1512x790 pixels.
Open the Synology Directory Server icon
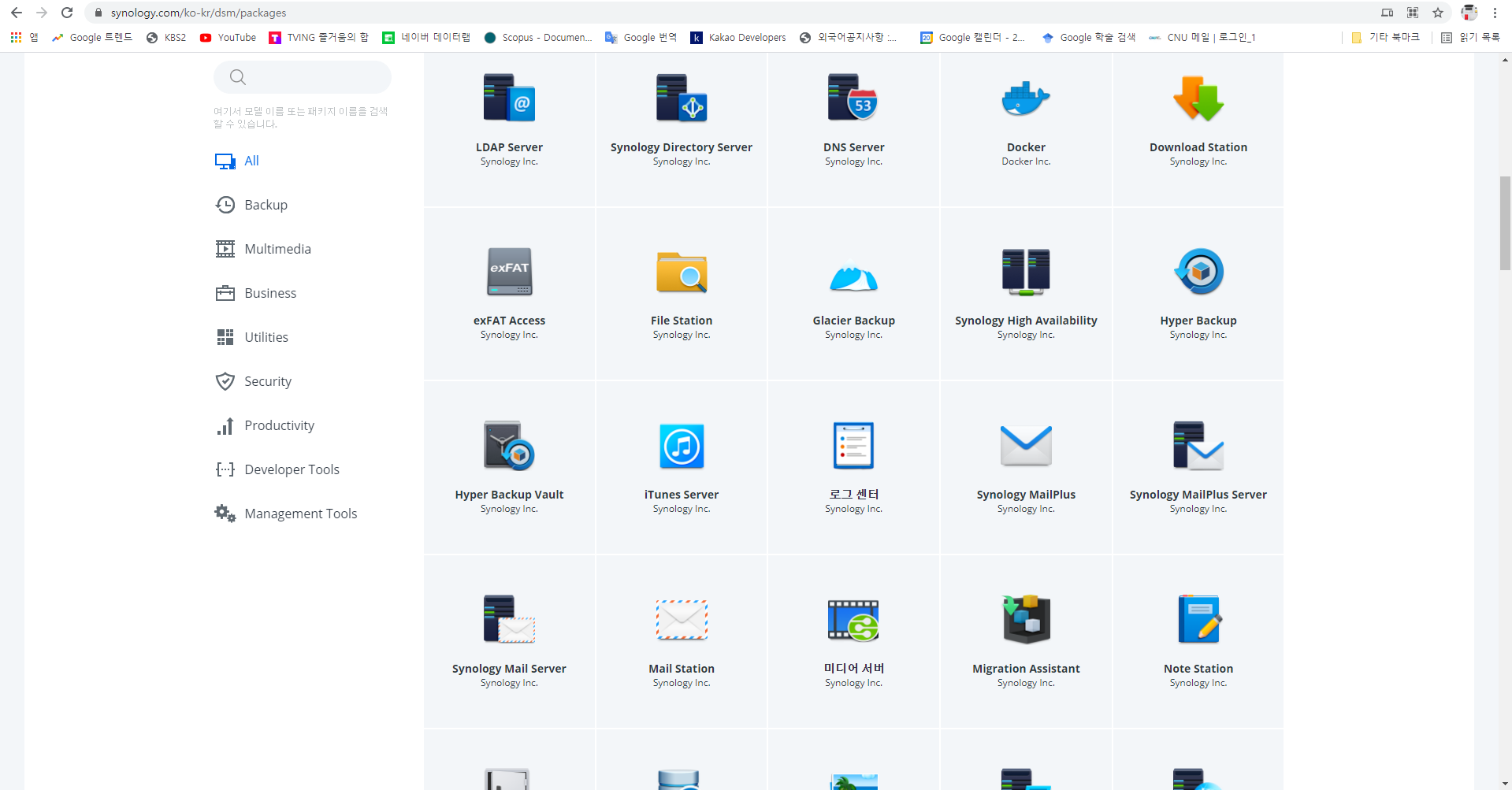coord(682,98)
